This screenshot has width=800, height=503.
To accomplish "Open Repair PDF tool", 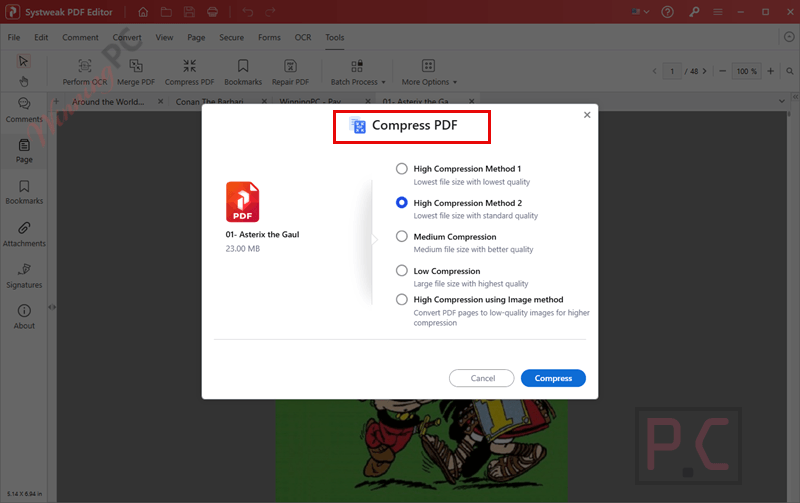I will click(290, 72).
